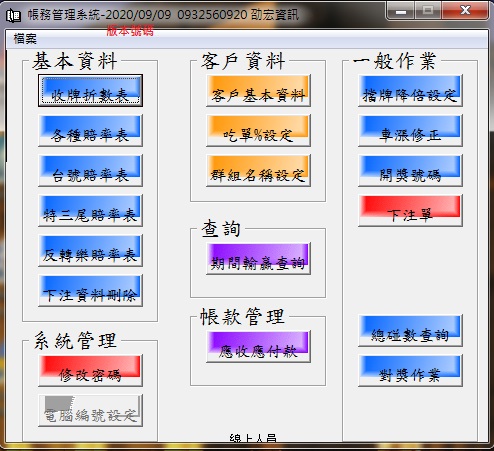This screenshot has width=494, height=451.
Task: Open 車漲修正 button
Action: point(410,131)
